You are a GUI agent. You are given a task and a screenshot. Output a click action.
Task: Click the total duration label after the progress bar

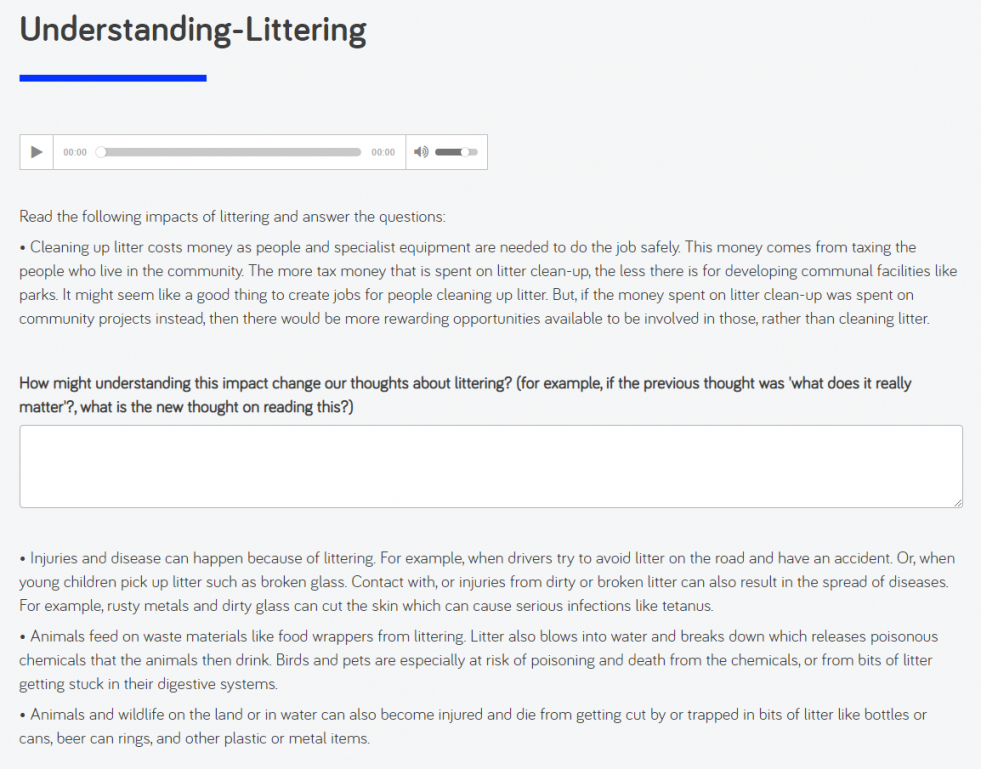point(383,152)
